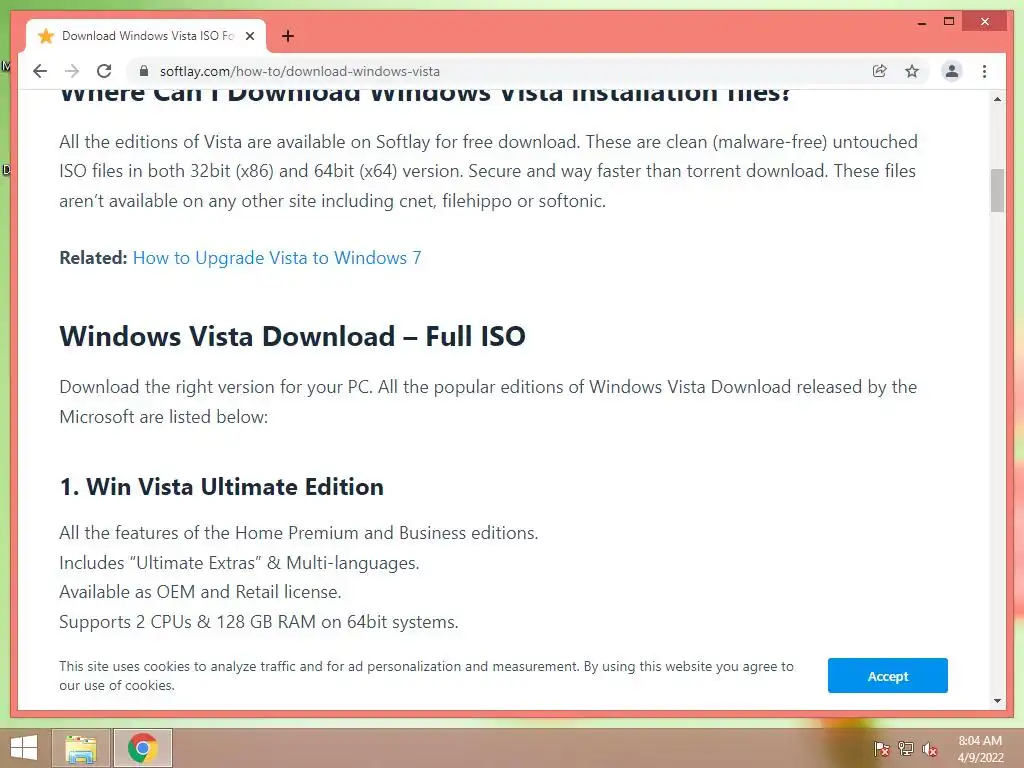This screenshot has width=1024, height=768.
Task: Open Action Center flag tray icon
Action: pos(881,748)
